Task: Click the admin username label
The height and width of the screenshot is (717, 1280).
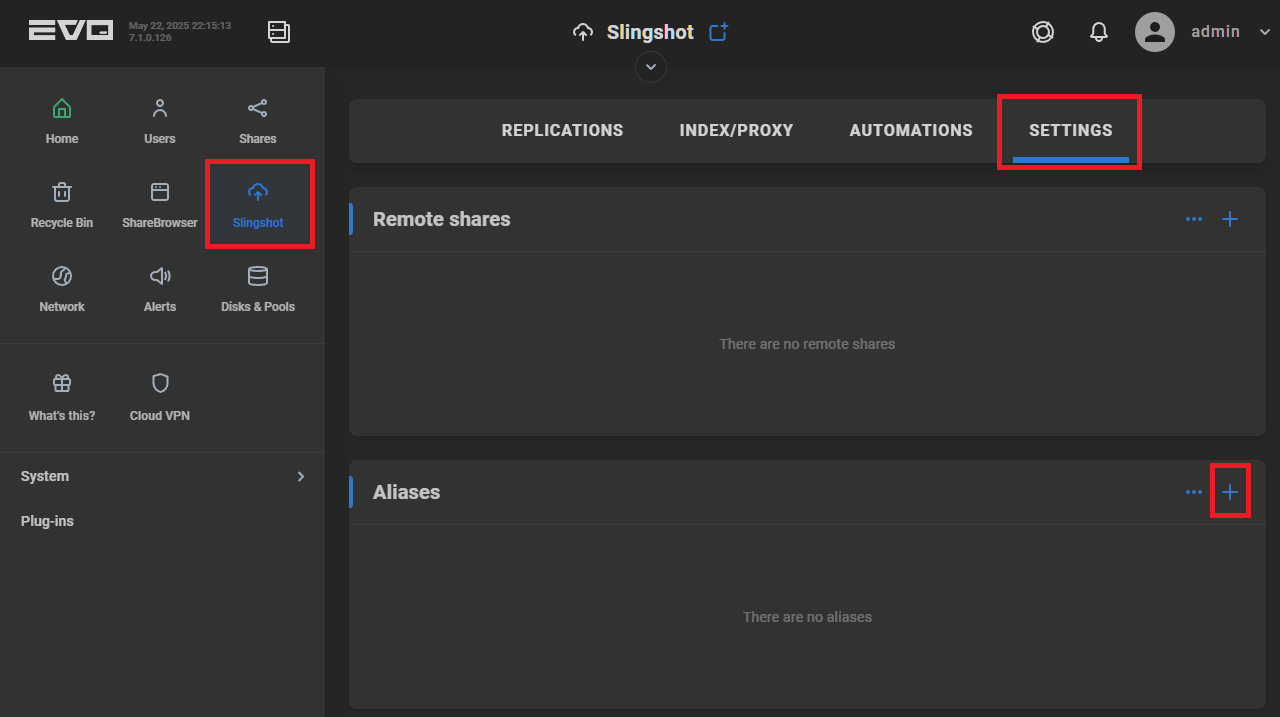Action: (x=1216, y=32)
